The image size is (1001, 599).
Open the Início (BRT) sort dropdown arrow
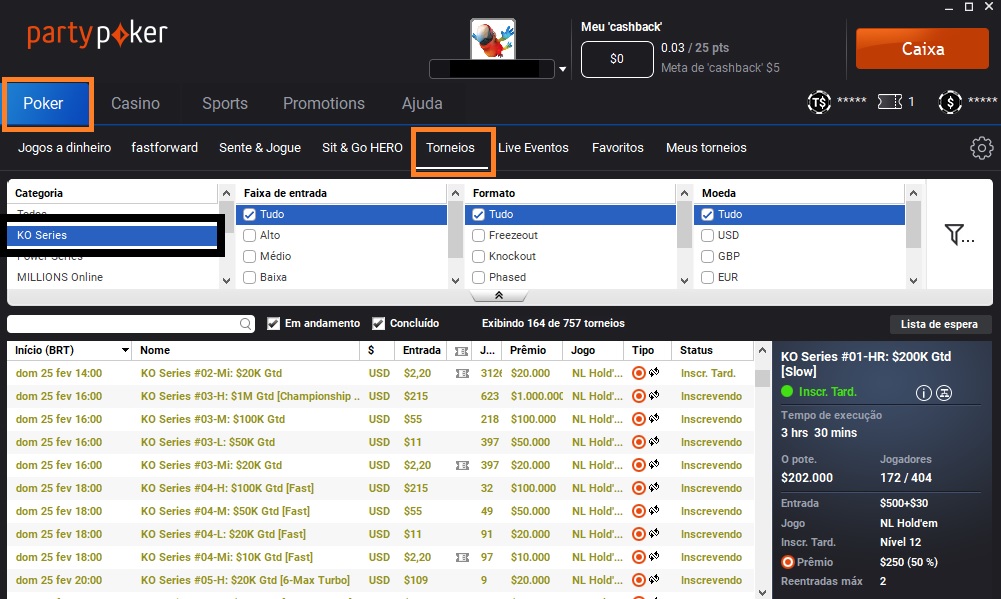pos(125,350)
